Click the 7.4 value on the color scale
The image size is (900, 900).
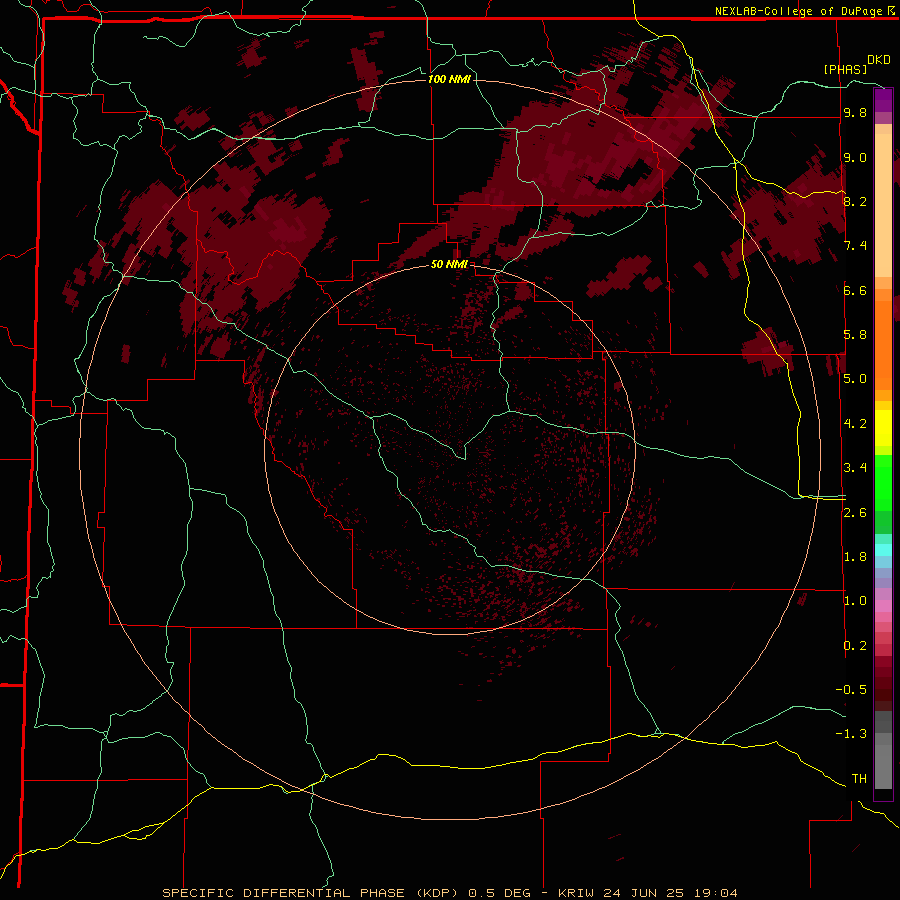pyautogui.click(x=855, y=246)
